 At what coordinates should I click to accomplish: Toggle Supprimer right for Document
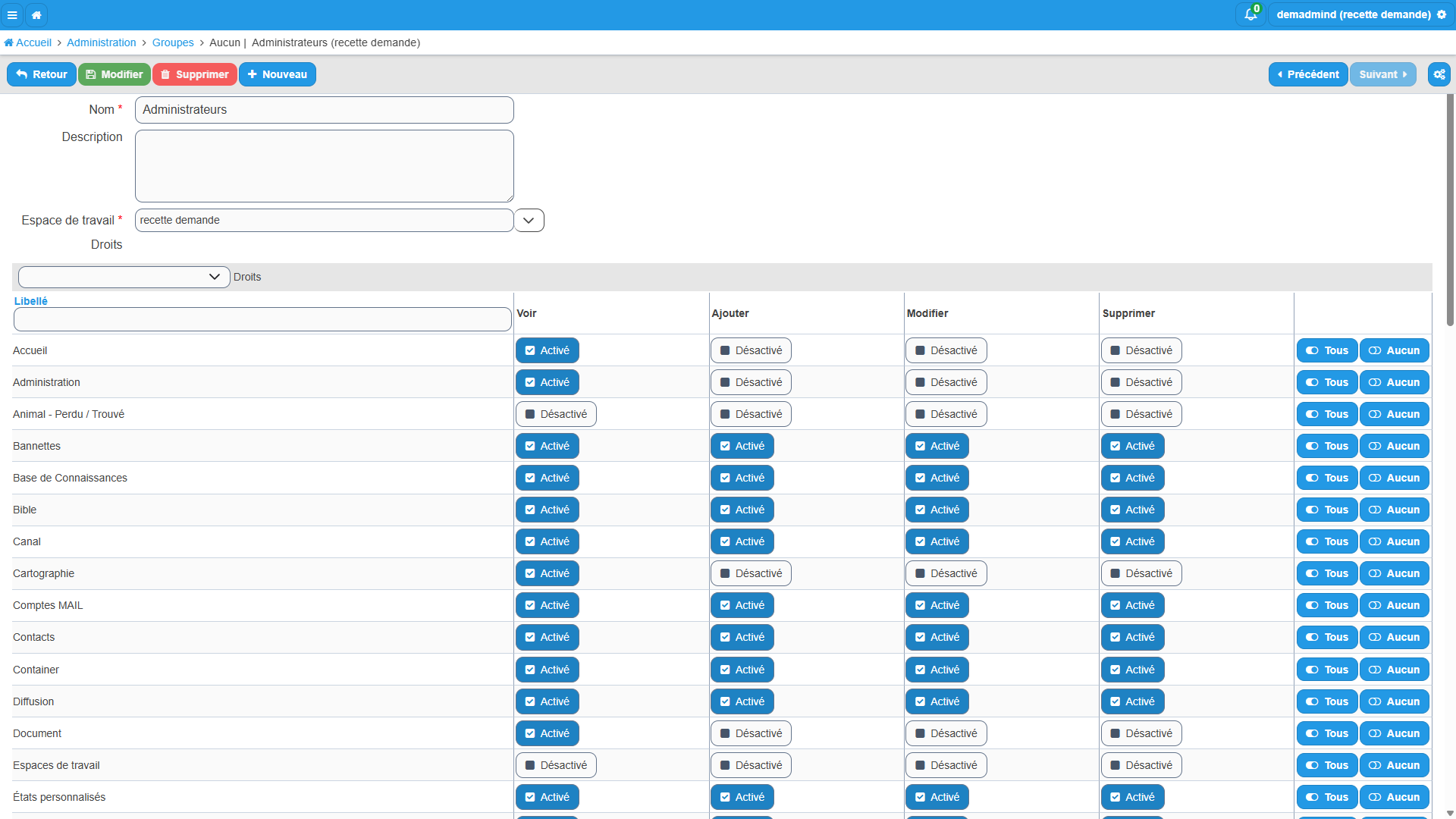1141,733
